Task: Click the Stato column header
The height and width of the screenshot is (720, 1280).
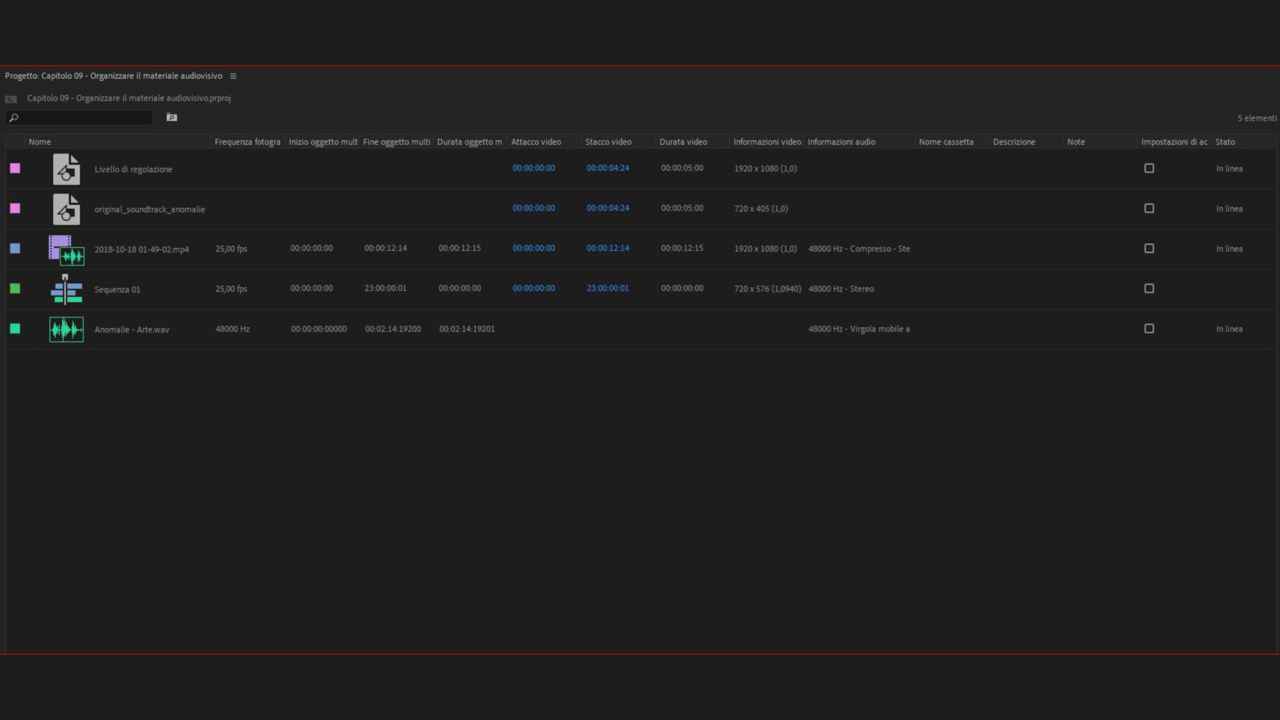Action: click(x=1225, y=142)
